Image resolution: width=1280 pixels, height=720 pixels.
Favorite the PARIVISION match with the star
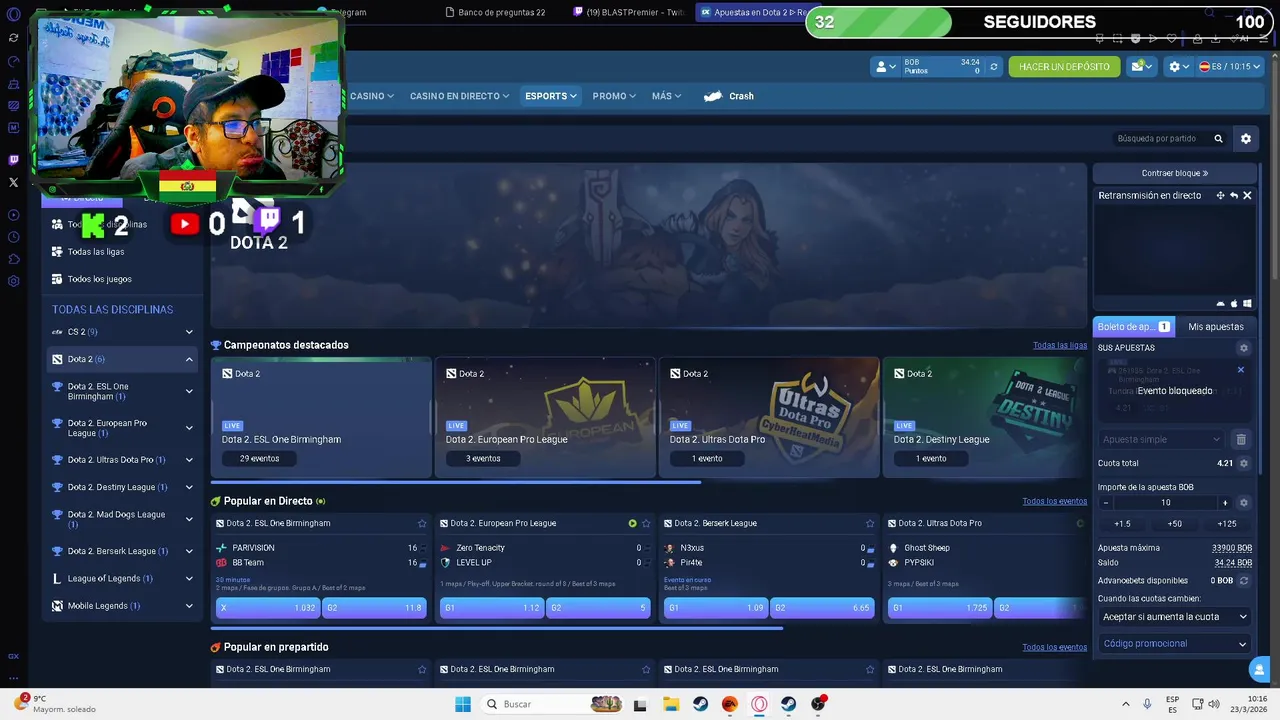pos(422,523)
